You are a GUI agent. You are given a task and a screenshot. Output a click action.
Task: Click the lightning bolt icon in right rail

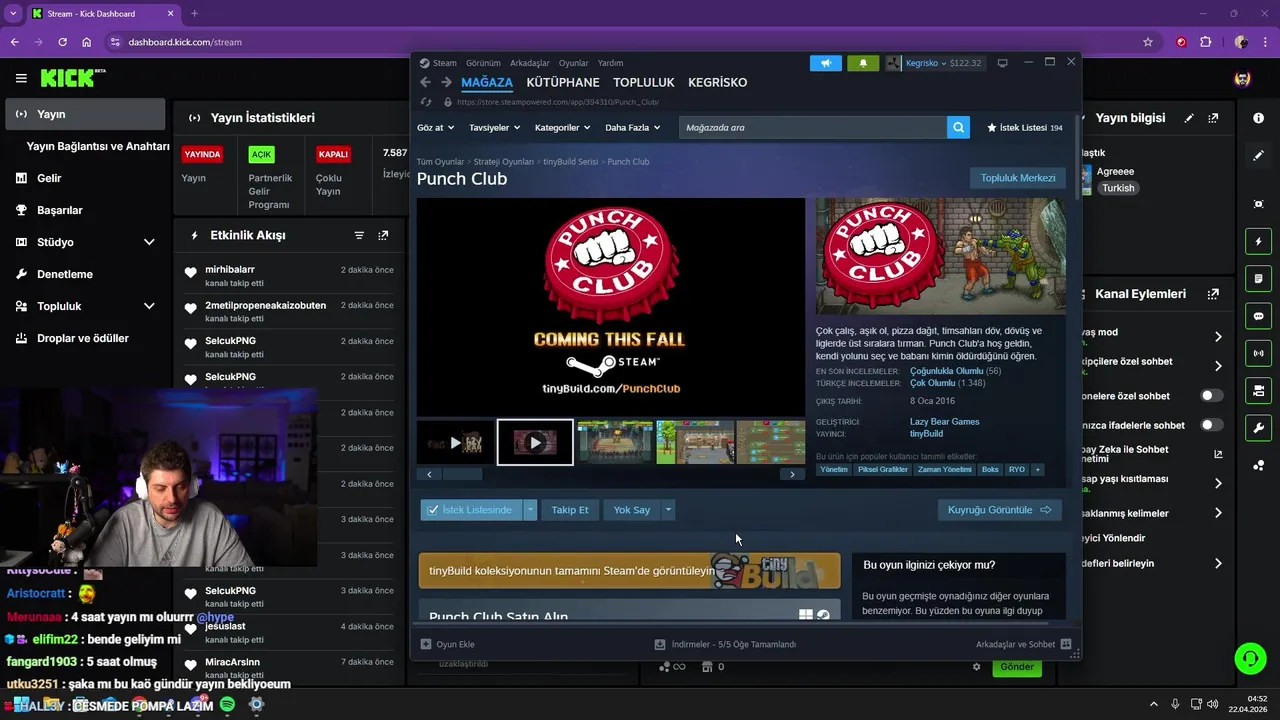(x=1258, y=242)
